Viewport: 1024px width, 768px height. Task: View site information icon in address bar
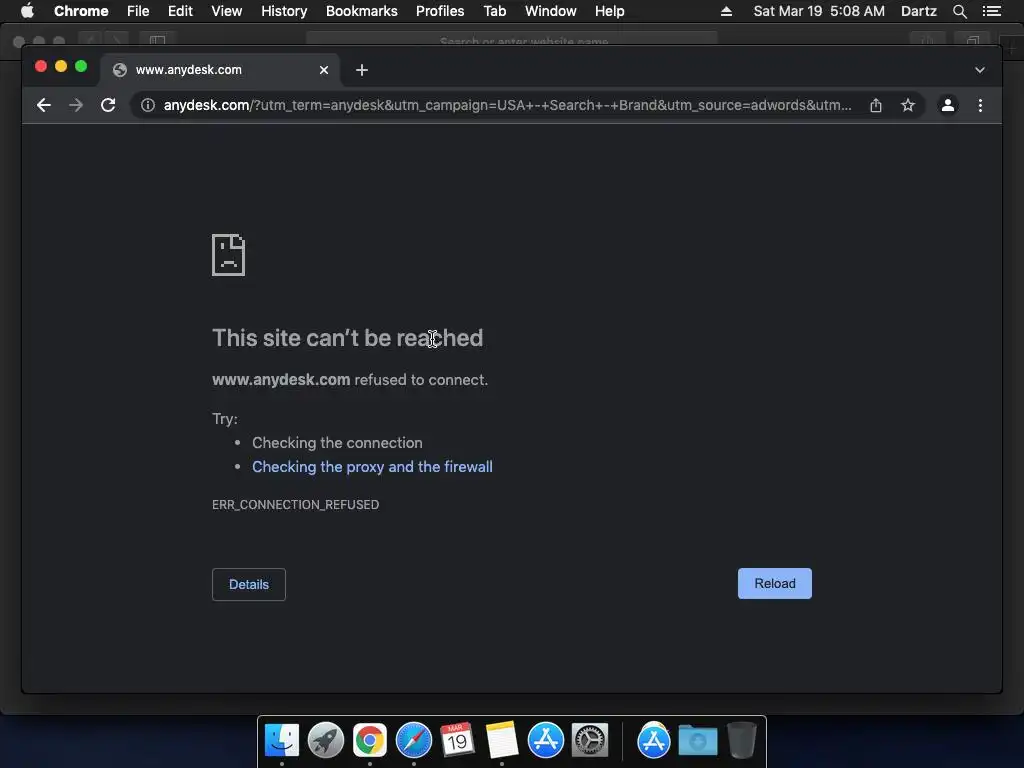[x=148, y=105]
